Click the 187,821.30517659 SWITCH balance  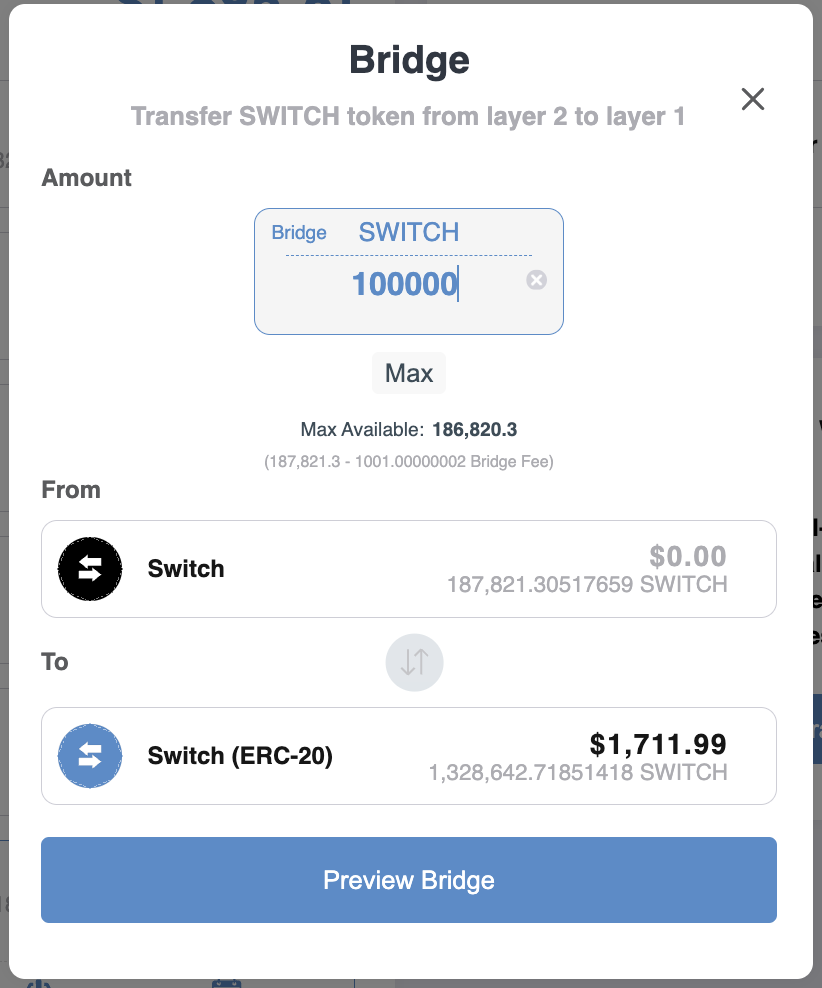[x=587, y=584]
